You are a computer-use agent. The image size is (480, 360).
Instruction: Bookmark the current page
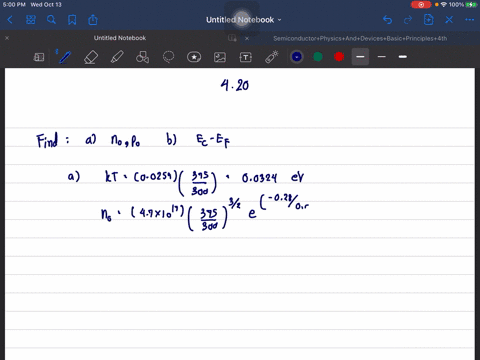click(x=72, y=20)
